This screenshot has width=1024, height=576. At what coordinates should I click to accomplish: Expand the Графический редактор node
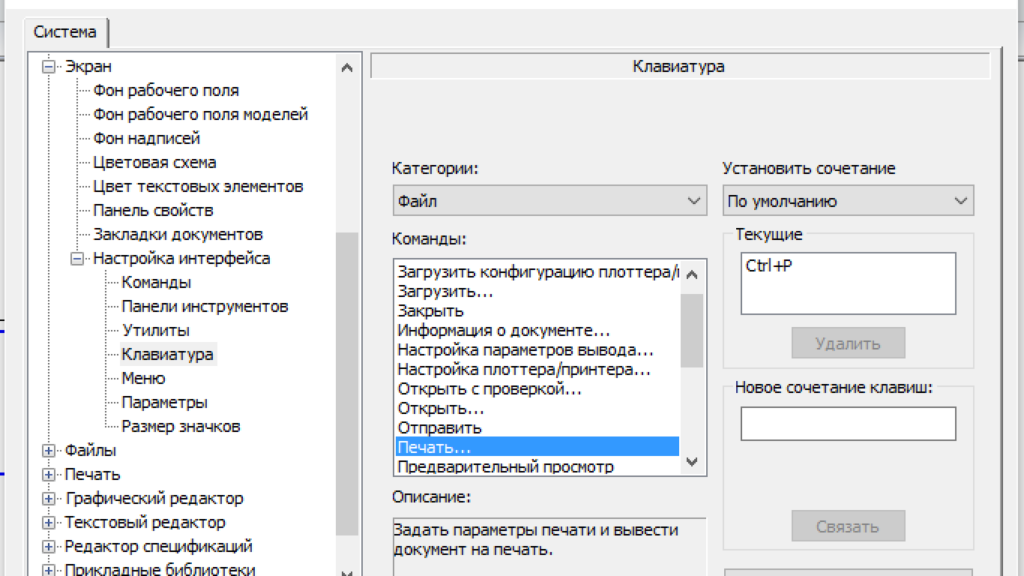click(48, 499)
